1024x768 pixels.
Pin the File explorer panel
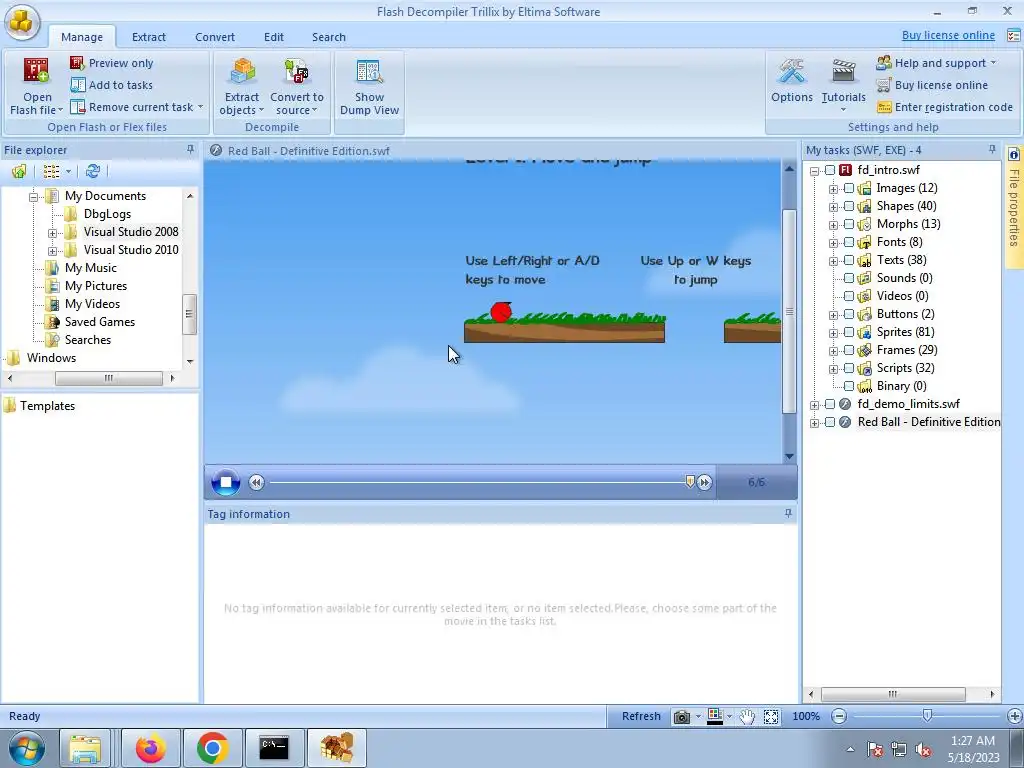click(x=190, y=150)
